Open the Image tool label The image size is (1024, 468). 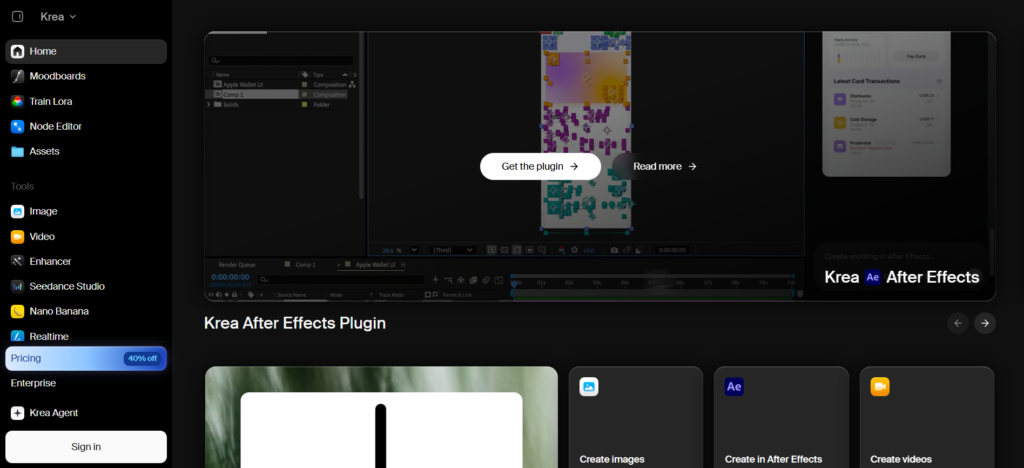[x=43, y=211]
